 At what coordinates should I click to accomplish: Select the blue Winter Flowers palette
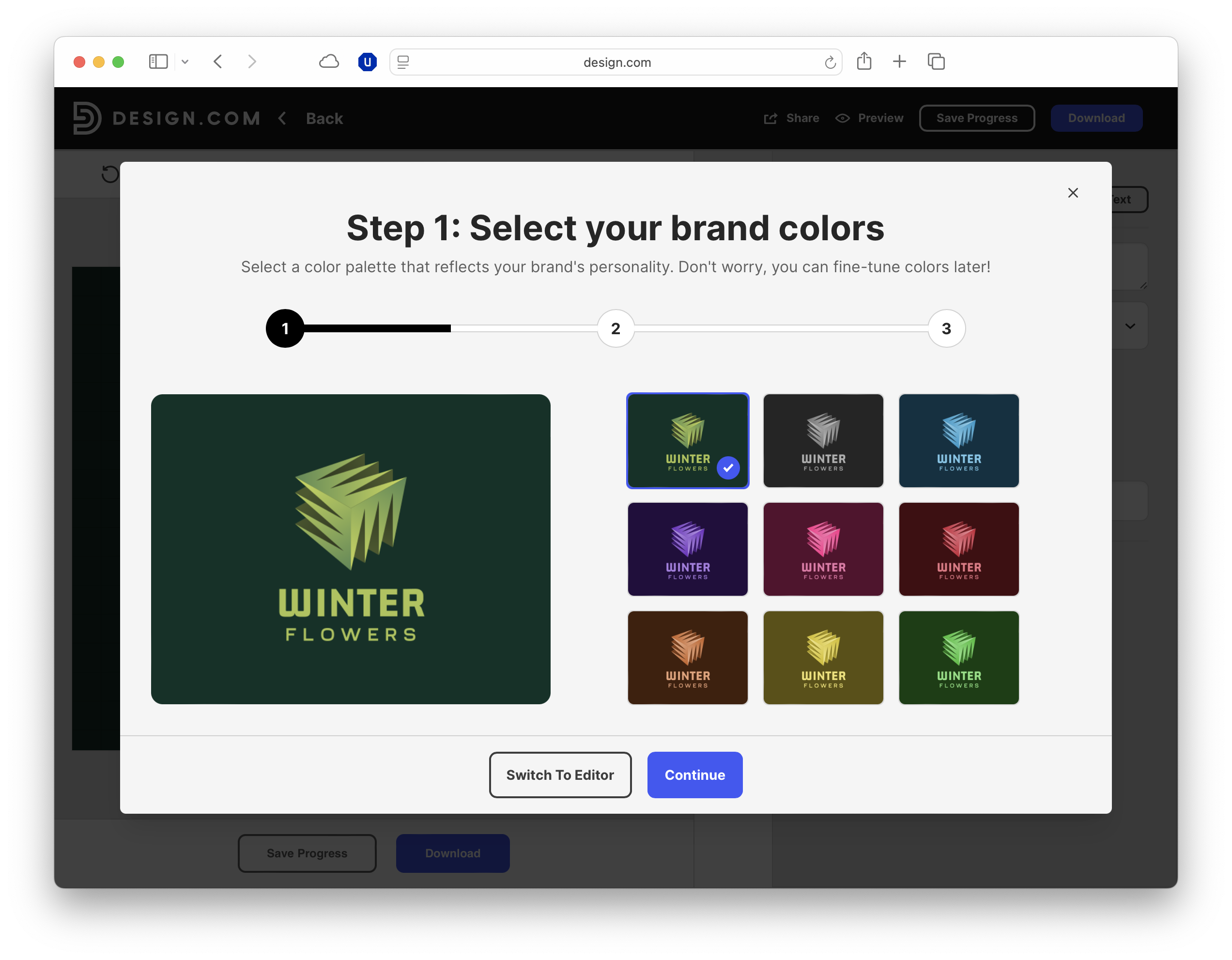(x=958, y=440)
